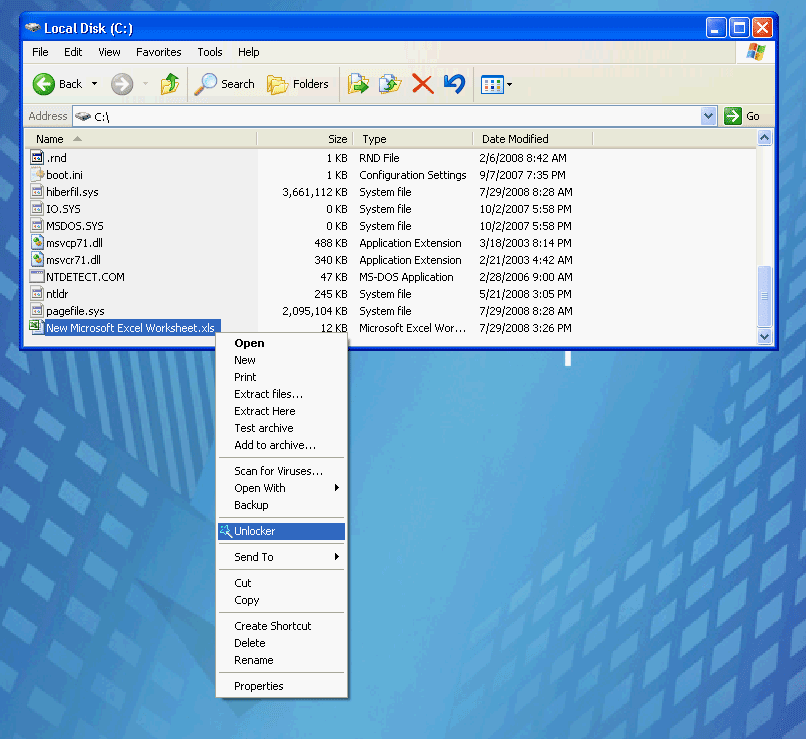Click the Undo arrow toolbar icon
The image size is (806, 739).
coord(453,84)
